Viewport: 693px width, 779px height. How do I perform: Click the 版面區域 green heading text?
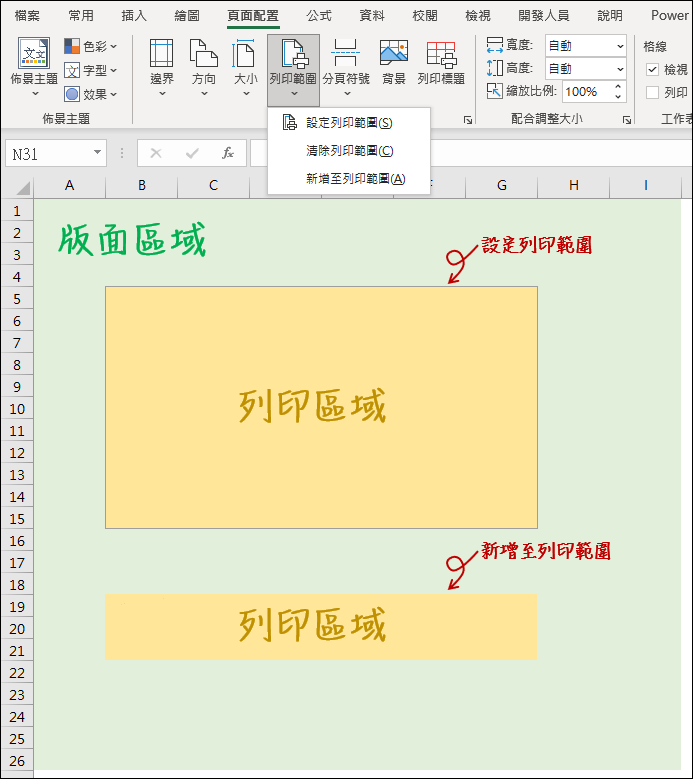[132, 240]
